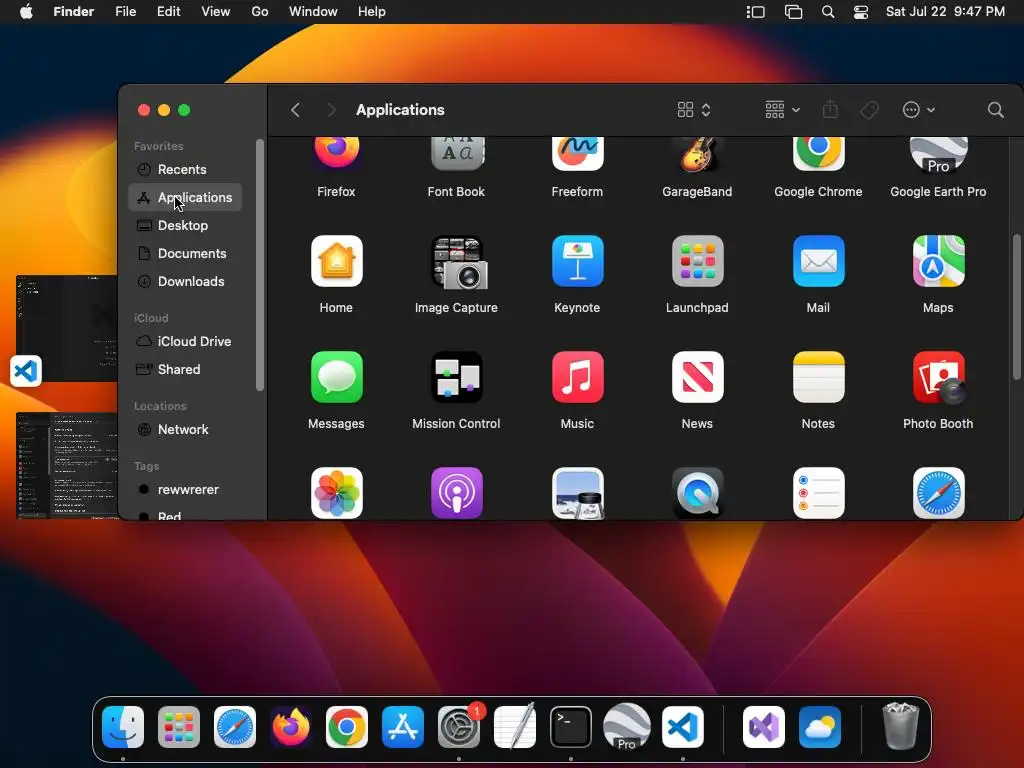Screen dimensions: 1024x768
Task: Open the Apple menu
Action: (26, 12)
